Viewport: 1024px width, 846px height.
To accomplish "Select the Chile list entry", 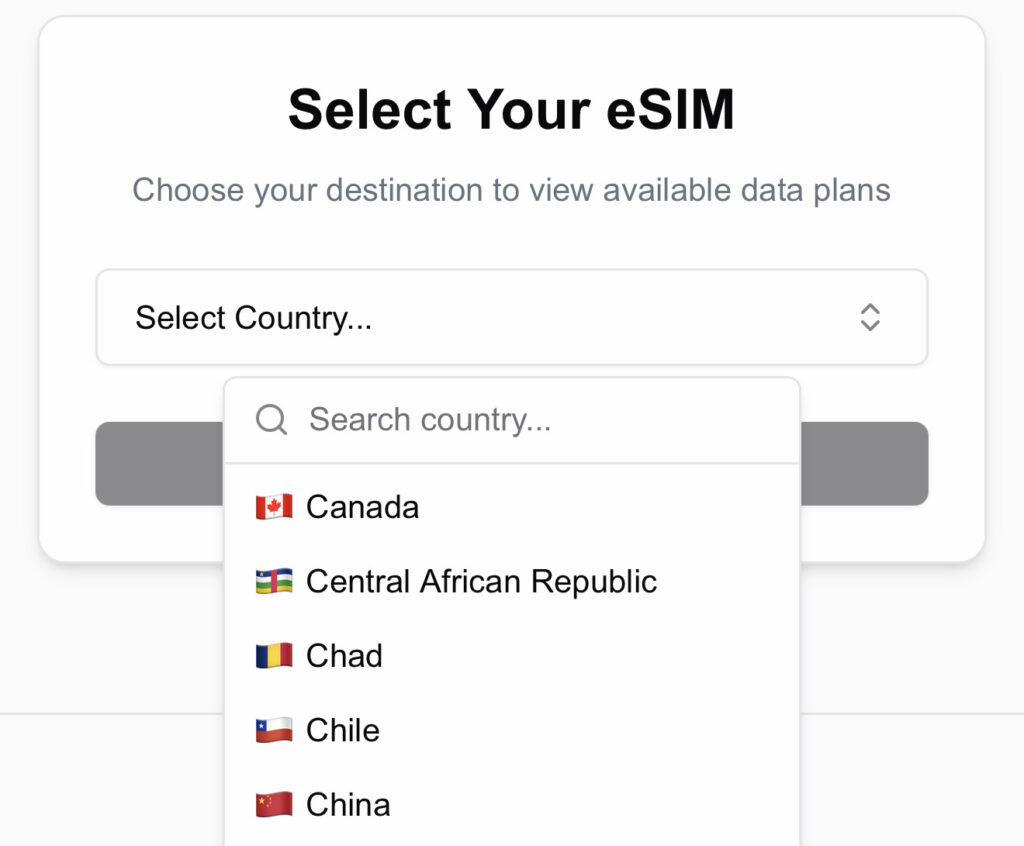I will click(x=343, y=730).
